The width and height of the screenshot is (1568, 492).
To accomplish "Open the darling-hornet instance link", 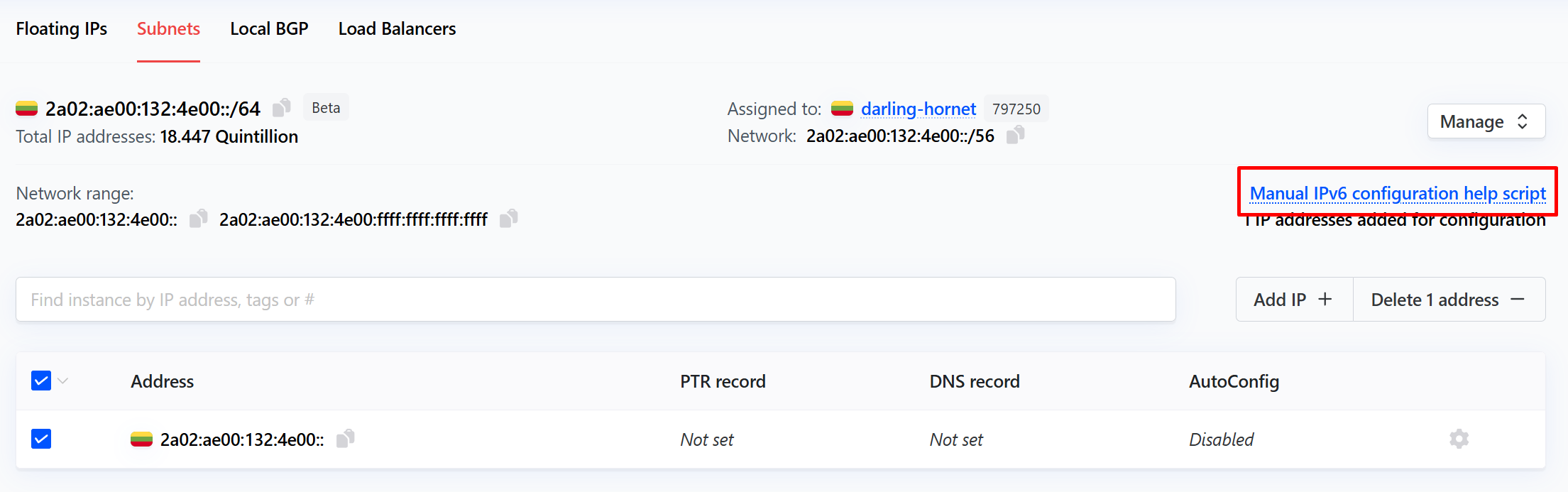I will click(918, 109).
